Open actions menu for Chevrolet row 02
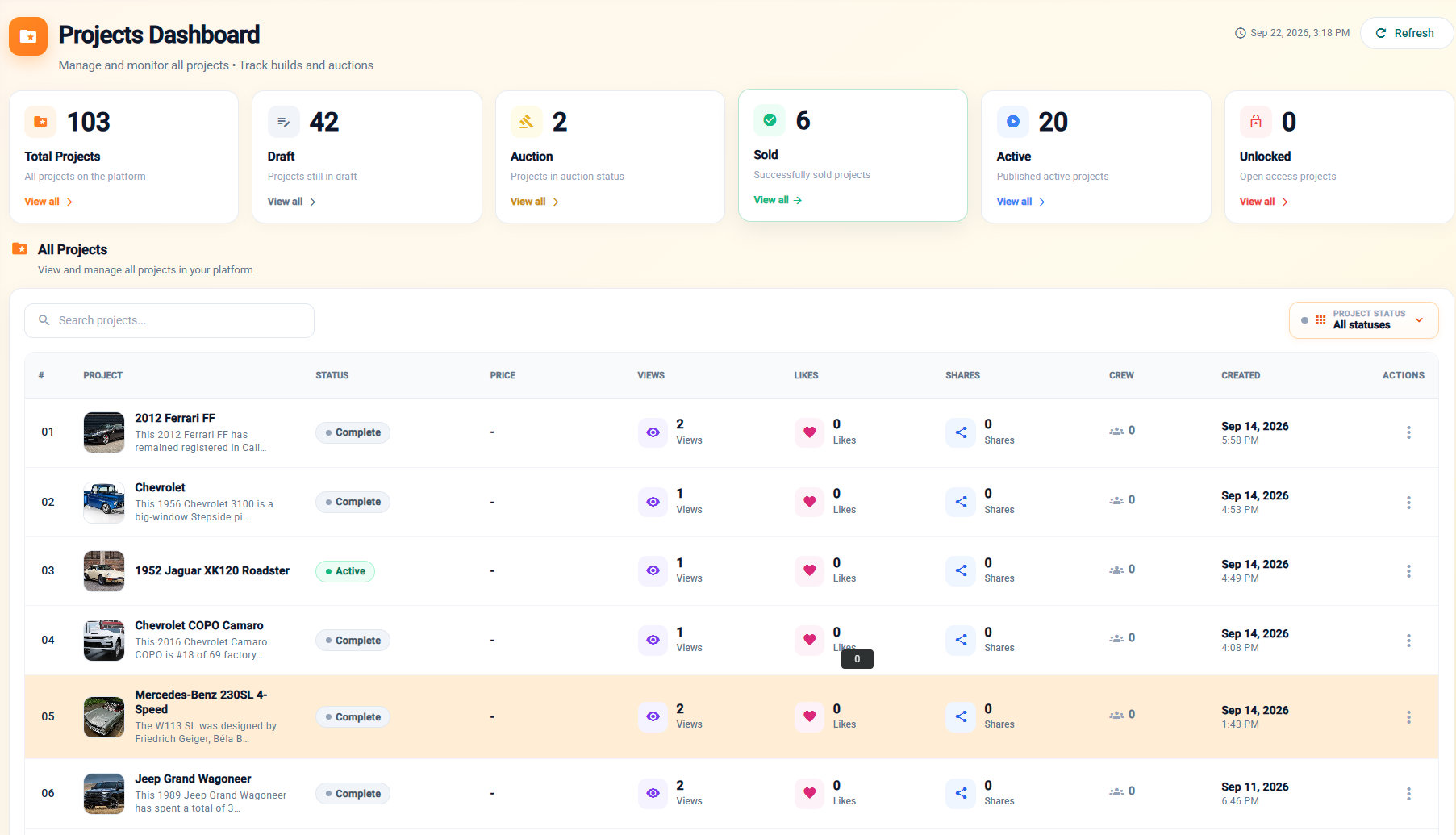Screen dimensions: 1456x835 point(1408,503)
